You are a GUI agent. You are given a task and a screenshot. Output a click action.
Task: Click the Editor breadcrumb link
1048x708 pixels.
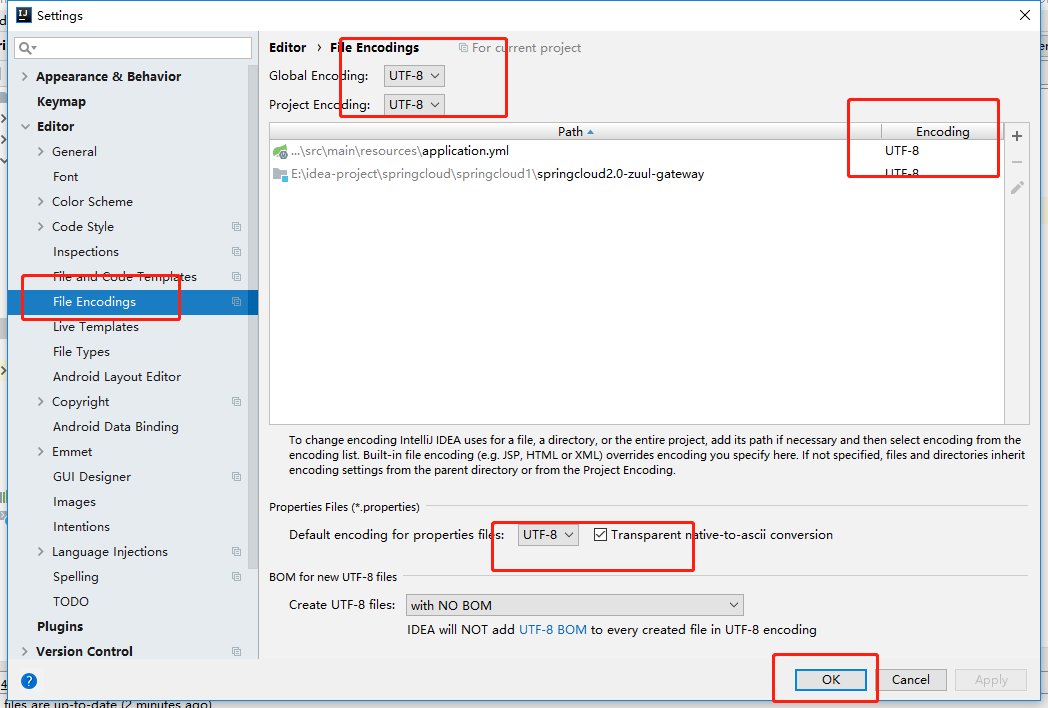click(287, 47)
